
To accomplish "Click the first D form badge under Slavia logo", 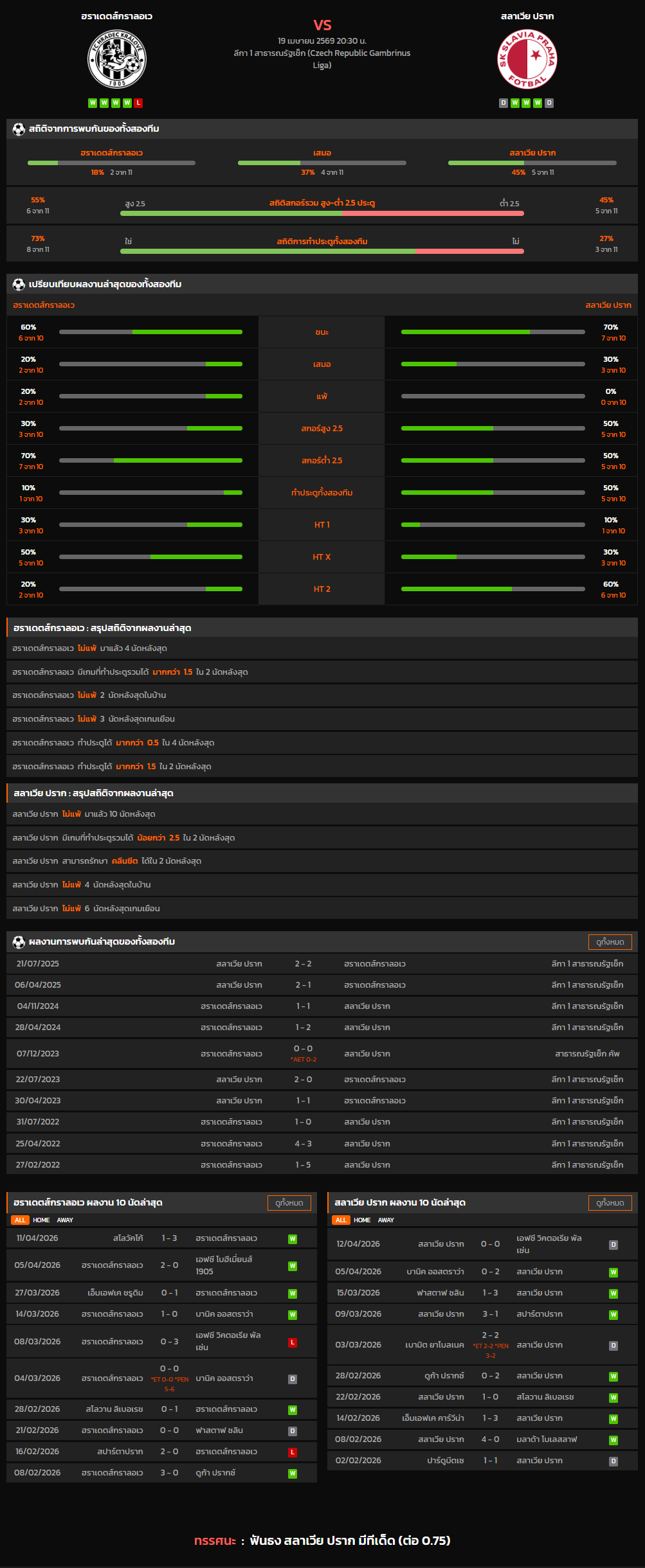I will (504, 103).
